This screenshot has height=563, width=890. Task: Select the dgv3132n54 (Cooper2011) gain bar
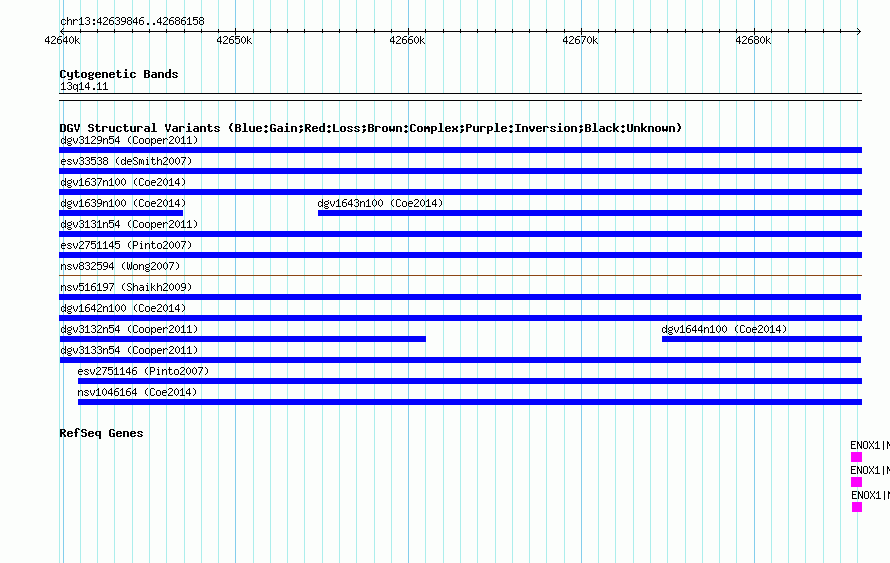(x=242, y=339)
